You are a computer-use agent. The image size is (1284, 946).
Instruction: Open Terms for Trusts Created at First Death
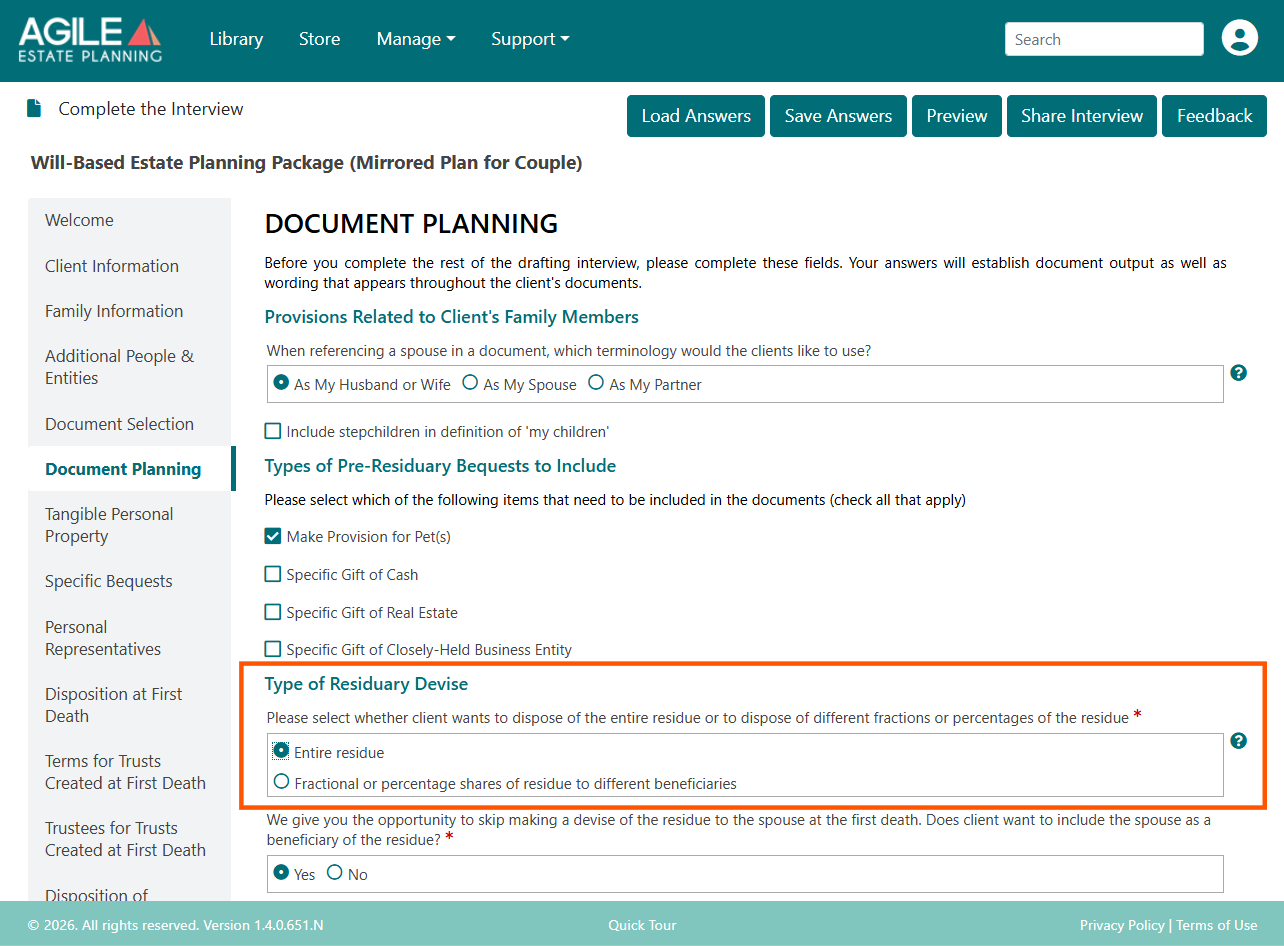129,772
